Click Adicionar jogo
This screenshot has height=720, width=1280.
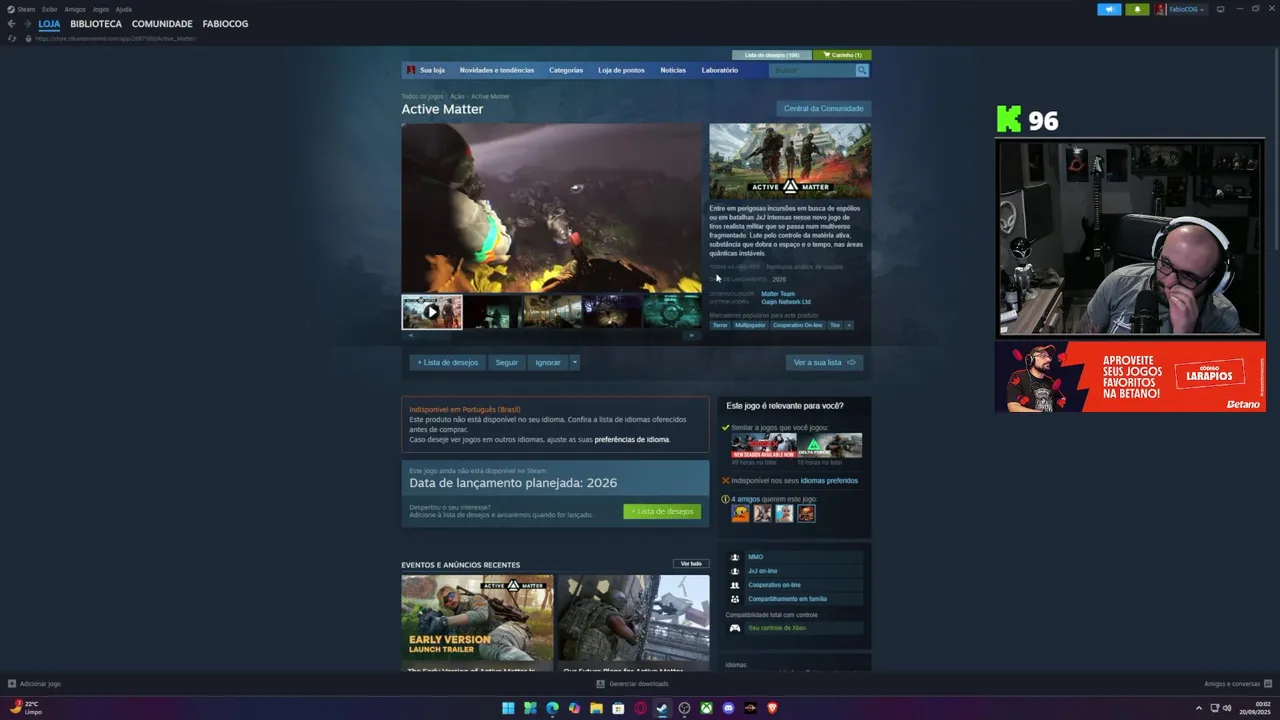coord(35,684)
